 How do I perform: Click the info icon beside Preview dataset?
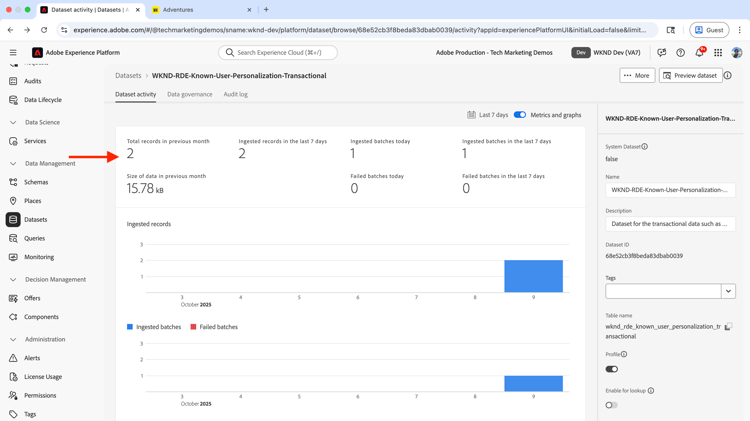coord(728,75)
